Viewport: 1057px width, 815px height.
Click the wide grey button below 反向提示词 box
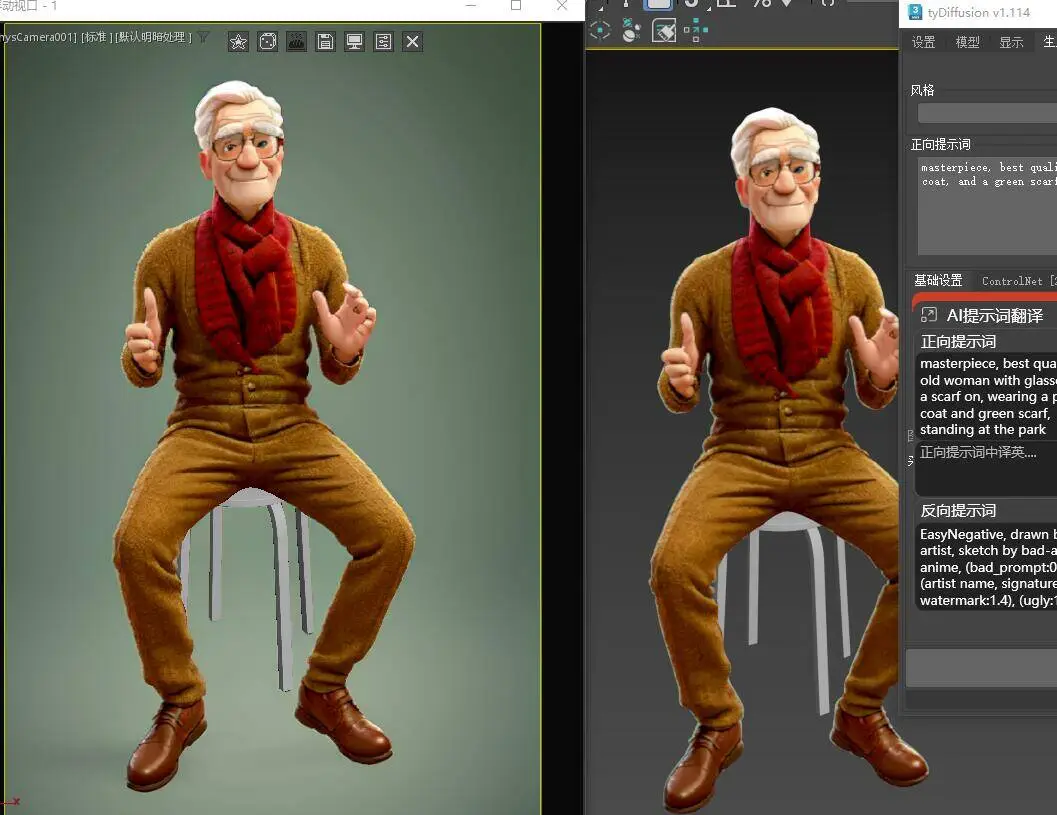981,668
